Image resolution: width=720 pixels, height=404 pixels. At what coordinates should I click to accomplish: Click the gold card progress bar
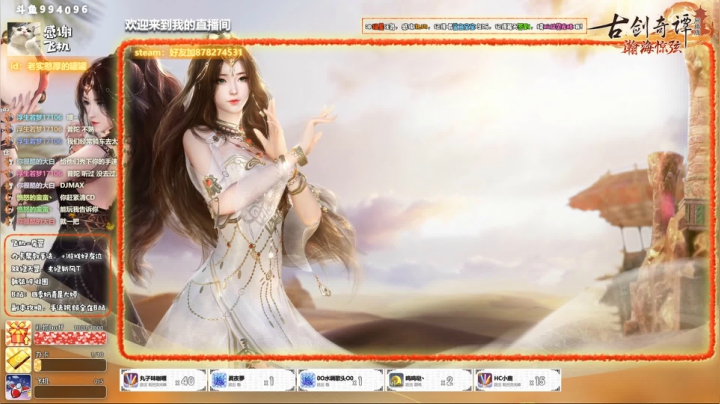click(x=70, y=365)
